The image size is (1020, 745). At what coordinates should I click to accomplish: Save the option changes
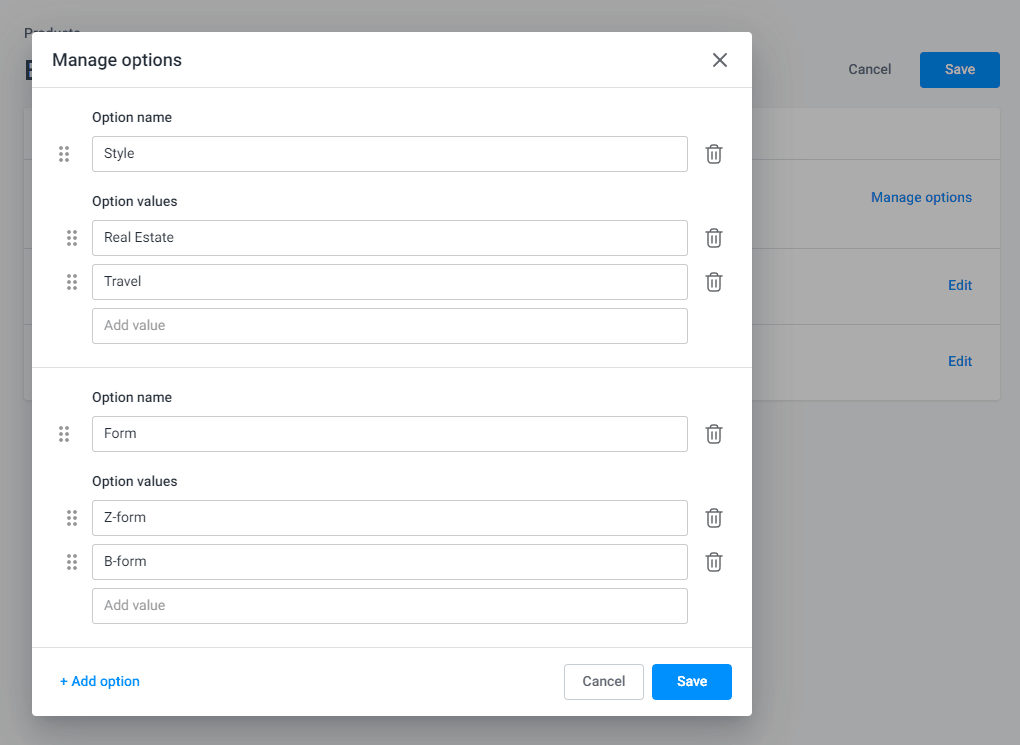691,681
